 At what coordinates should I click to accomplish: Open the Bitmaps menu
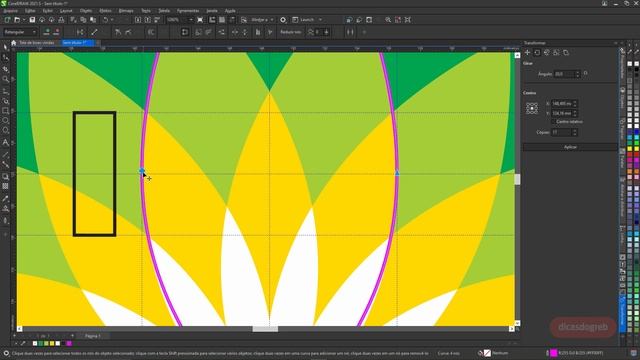(x=126, y=11)
